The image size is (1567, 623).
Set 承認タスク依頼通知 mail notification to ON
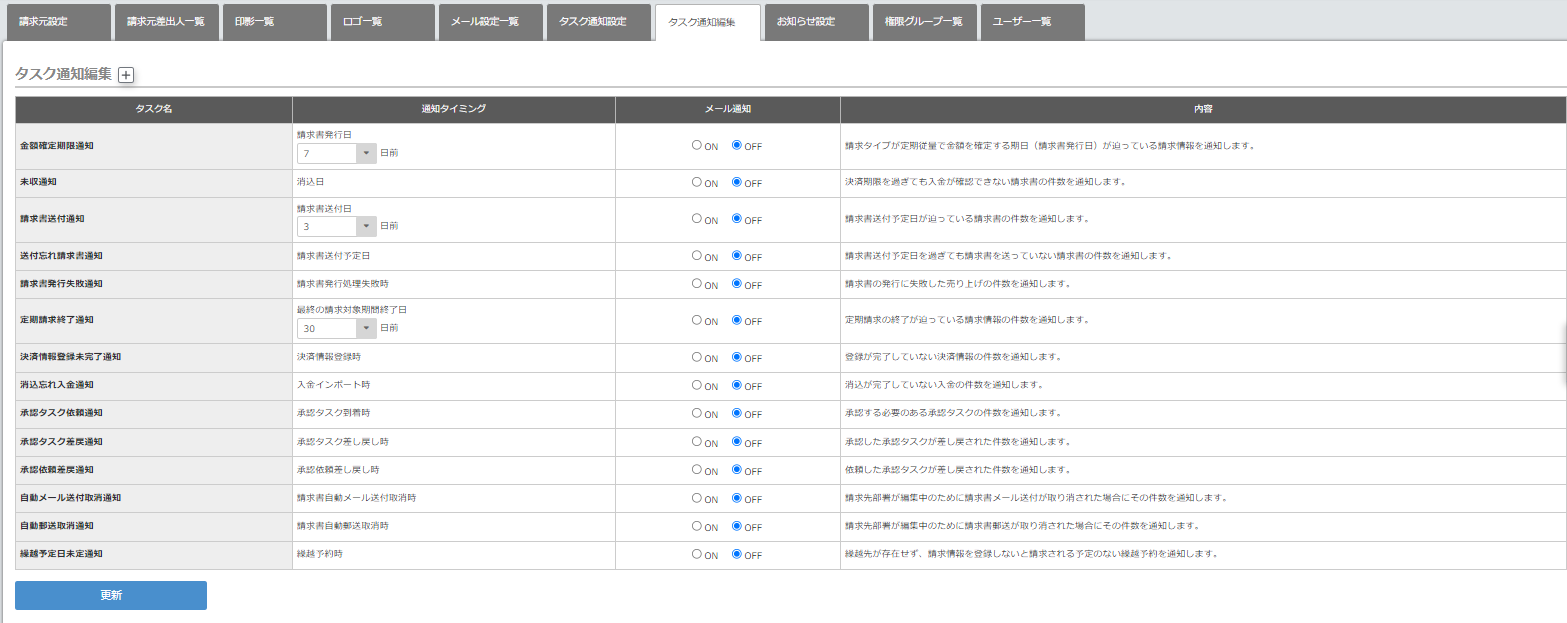(x=697, y=413)
